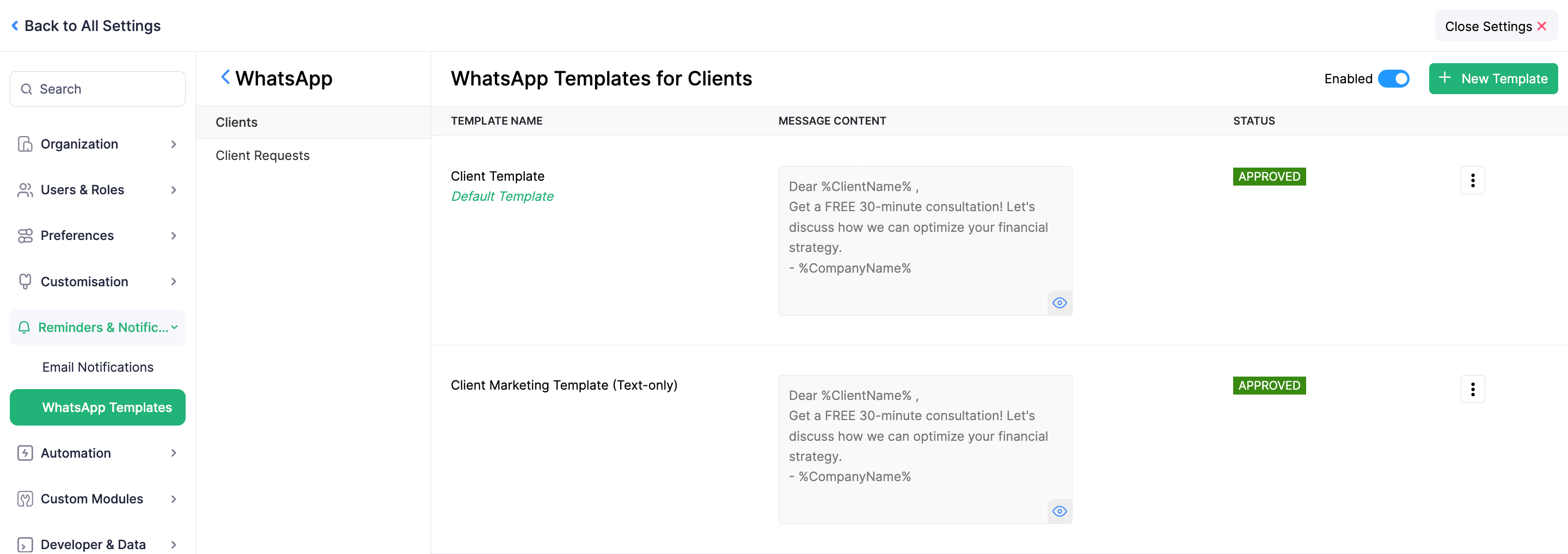Click the Custom Modules icon
This screenshot has height=554, width=1568.
click(25, 498)
